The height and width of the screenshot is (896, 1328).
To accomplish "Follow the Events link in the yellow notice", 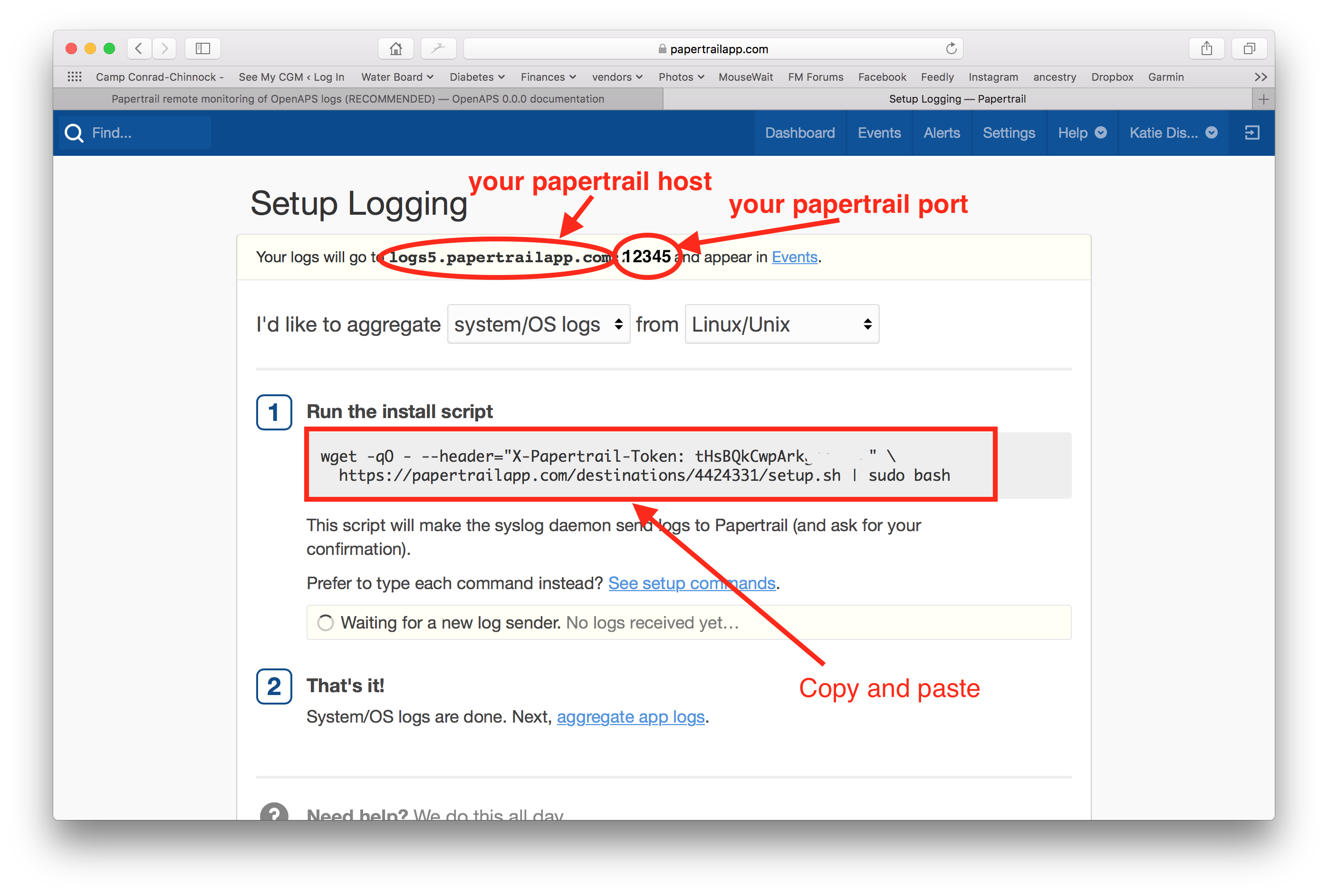I will tap(794, 257).
